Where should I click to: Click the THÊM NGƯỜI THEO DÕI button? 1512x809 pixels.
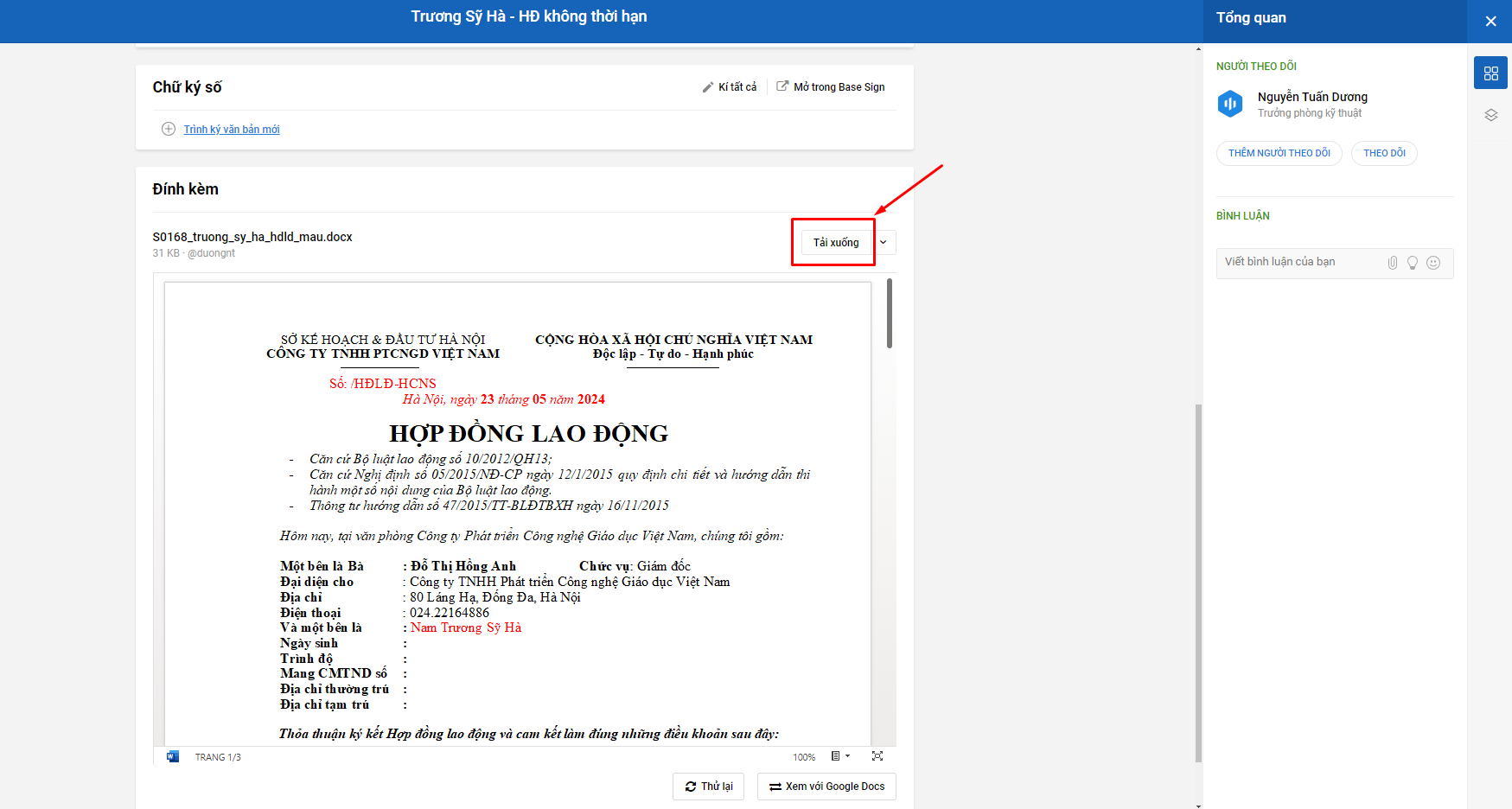coord(1279,154)
